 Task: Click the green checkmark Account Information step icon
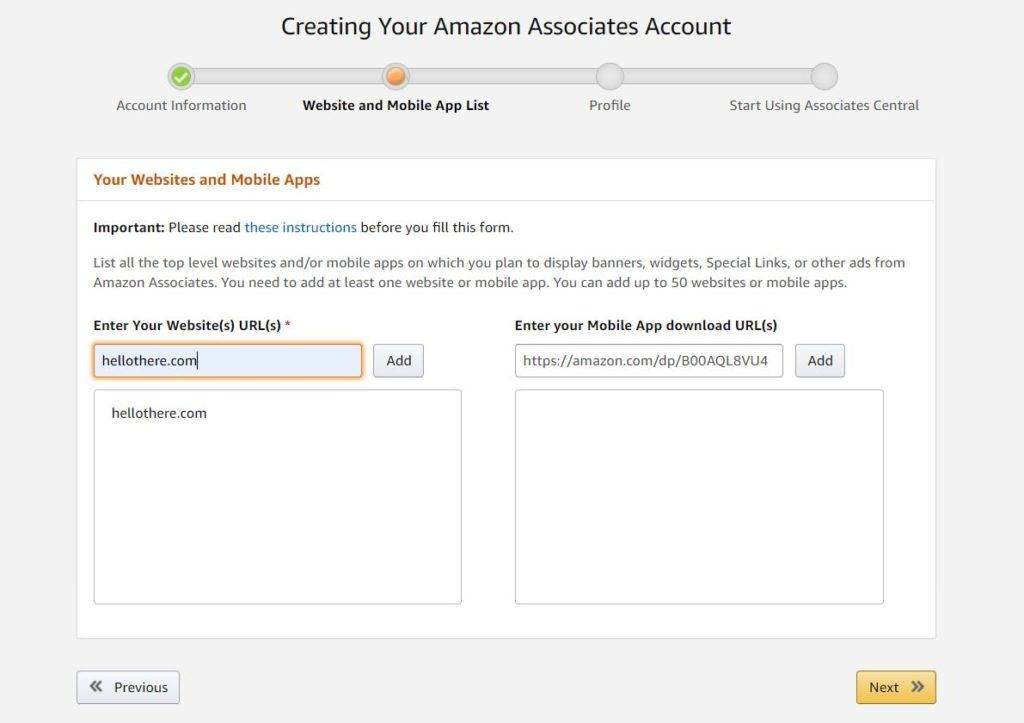point(181,77)
